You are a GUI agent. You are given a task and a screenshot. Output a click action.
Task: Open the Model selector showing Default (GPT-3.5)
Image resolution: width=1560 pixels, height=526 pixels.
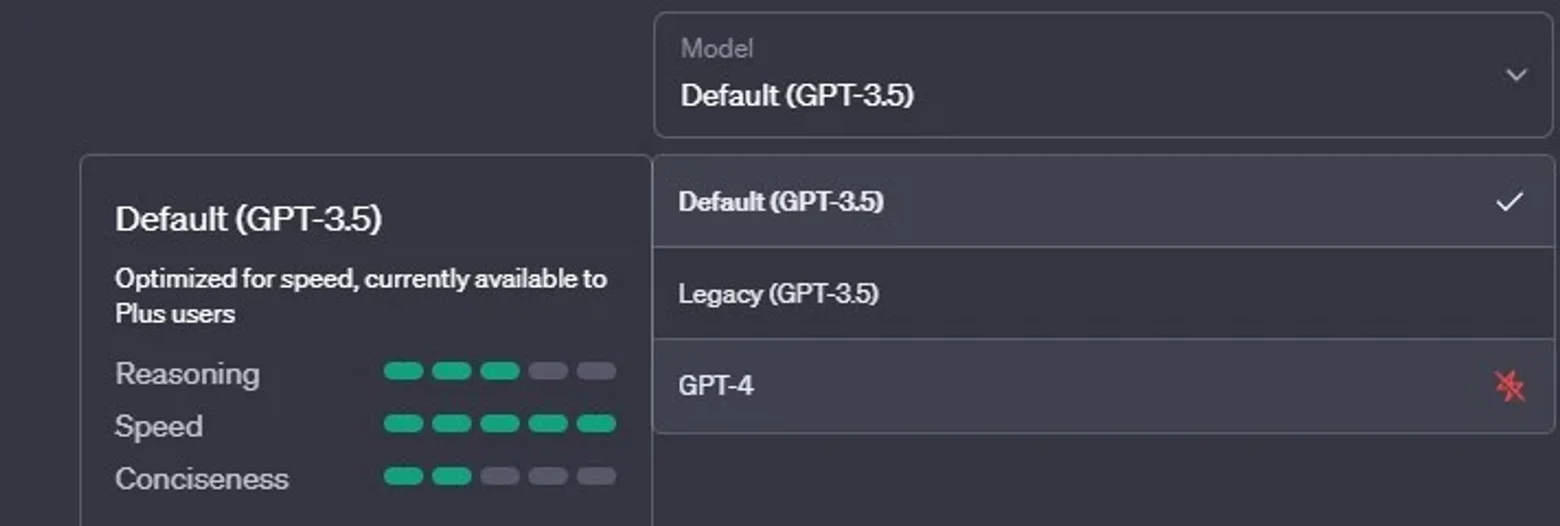coord(1103,75)
